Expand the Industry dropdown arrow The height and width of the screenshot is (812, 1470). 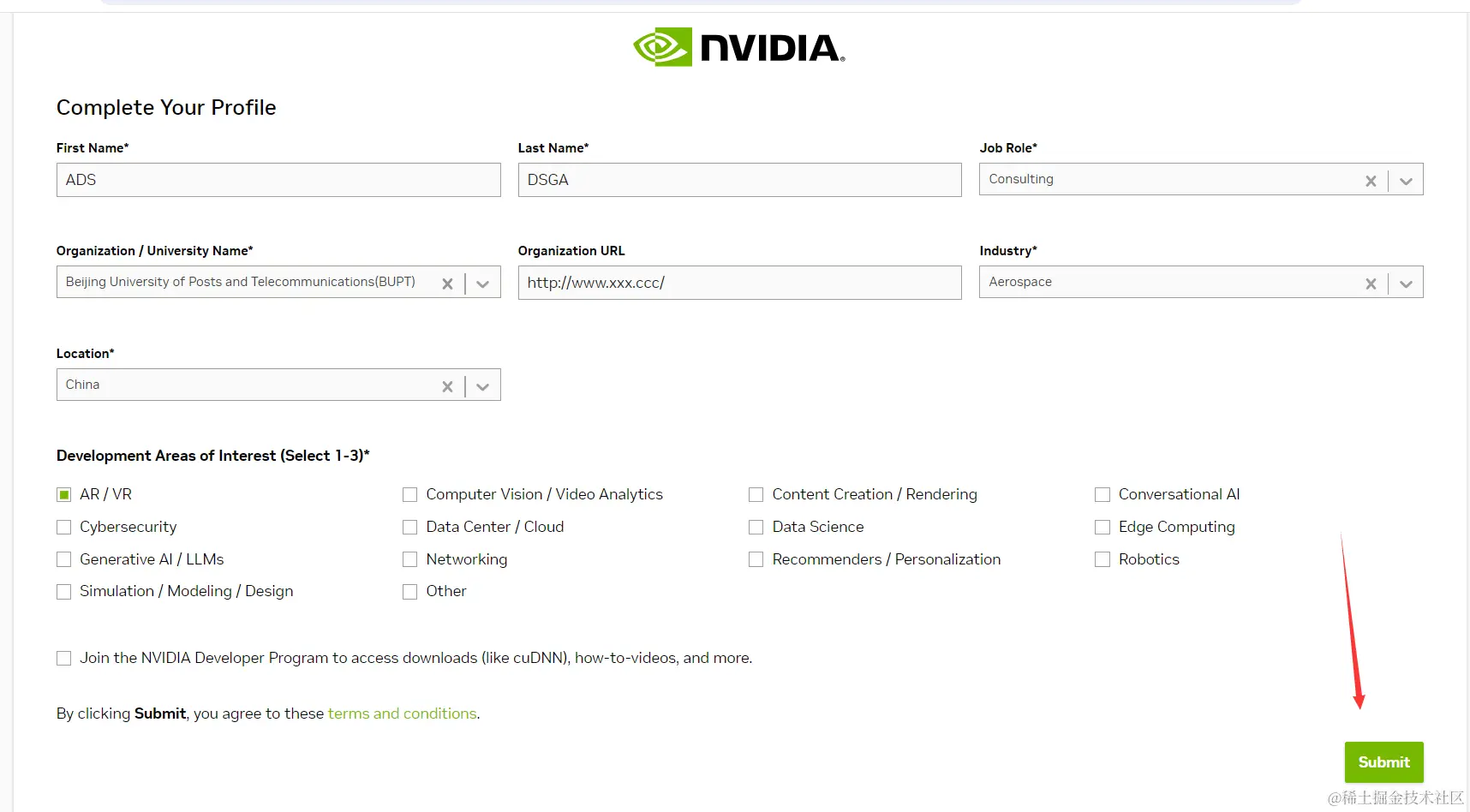click(1406, 284)
